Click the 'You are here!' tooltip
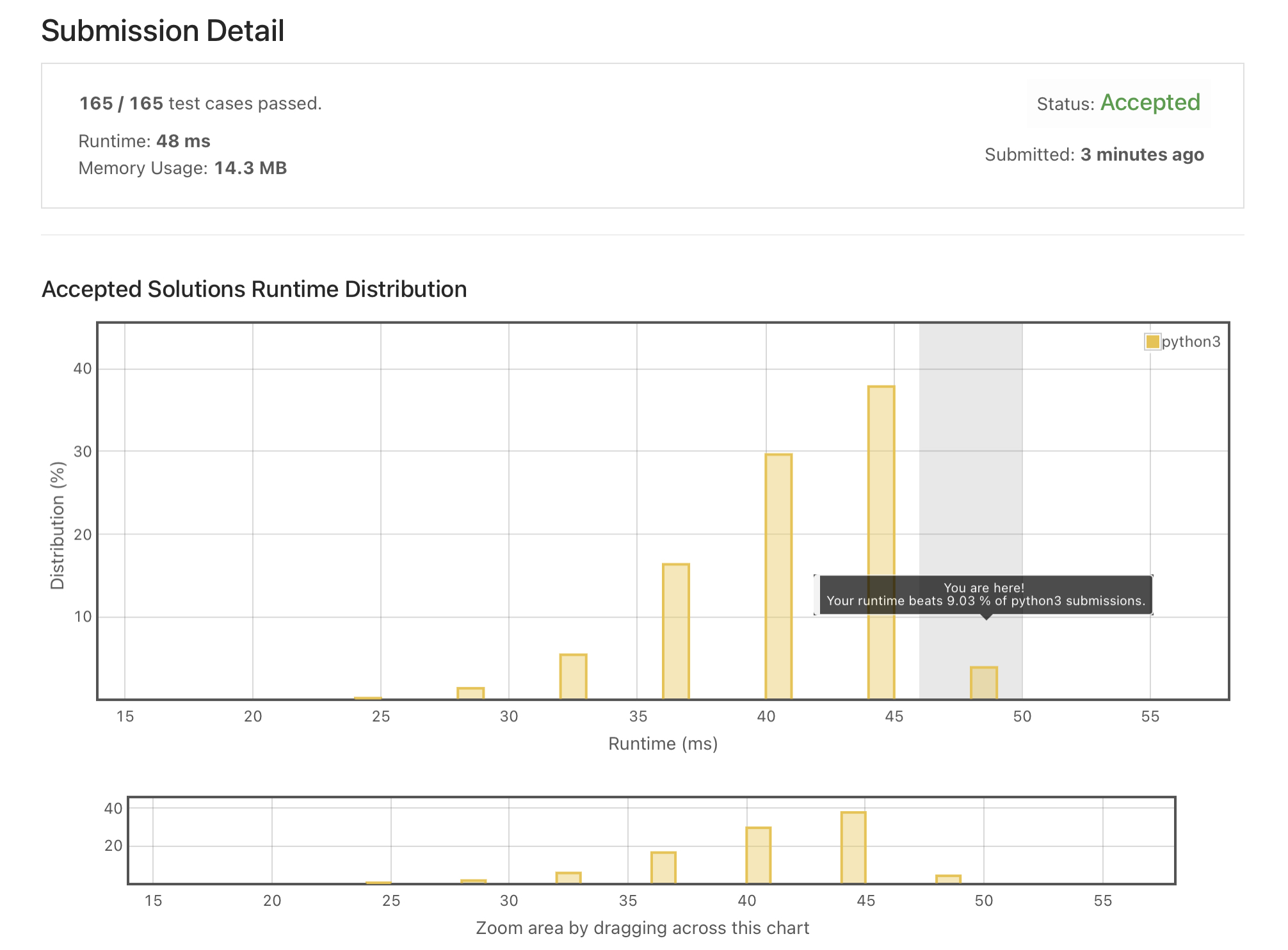This screenshot has width=1288, height=950. [x=984, y=595]
